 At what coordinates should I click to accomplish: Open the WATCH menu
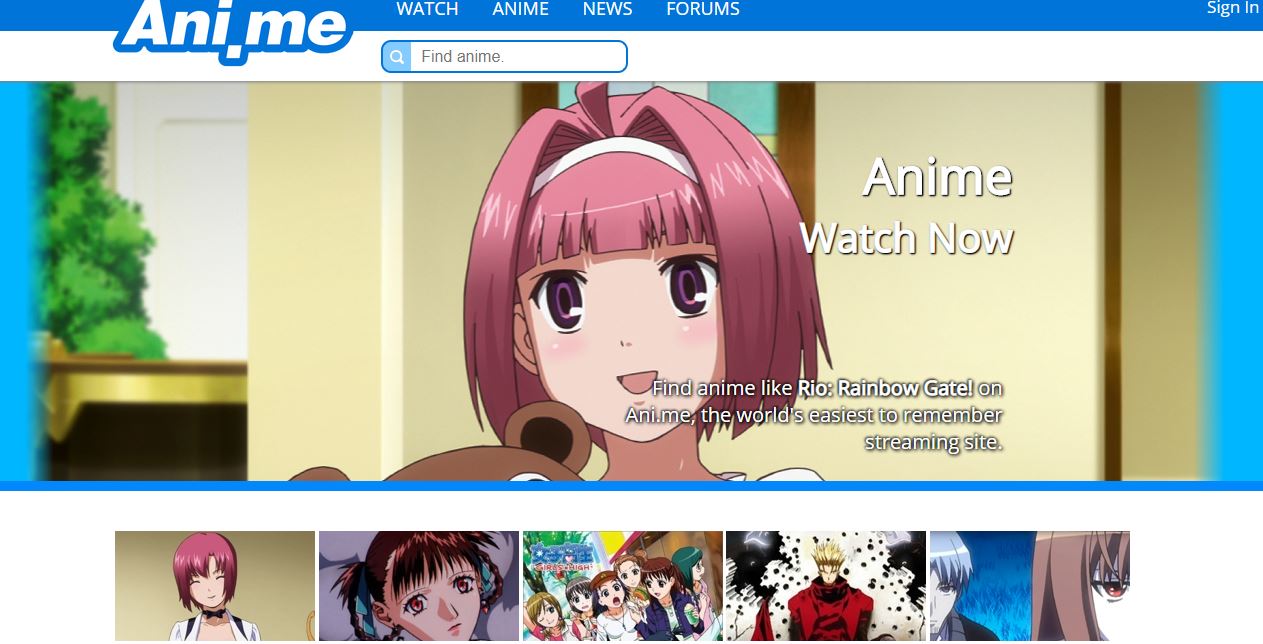[427, 9]
